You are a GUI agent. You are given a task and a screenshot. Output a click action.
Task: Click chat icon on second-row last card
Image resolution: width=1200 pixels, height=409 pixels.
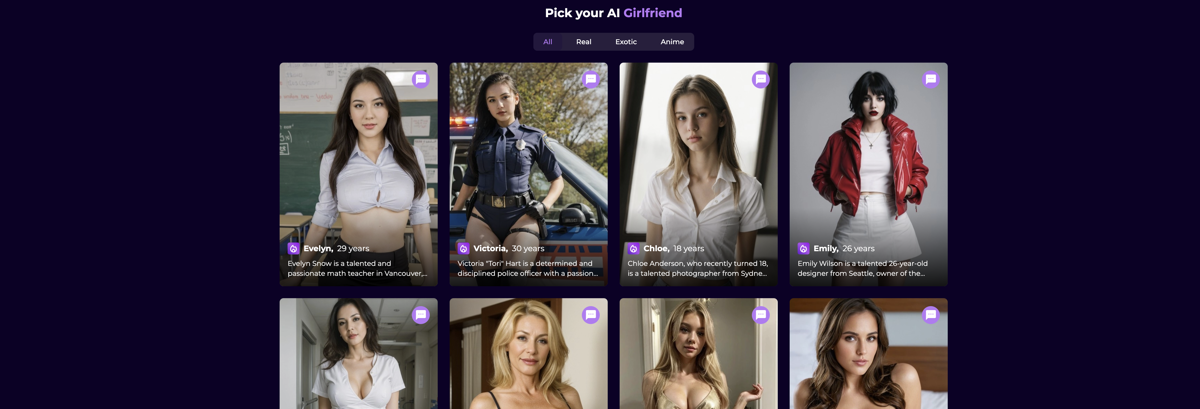(931, 314)
